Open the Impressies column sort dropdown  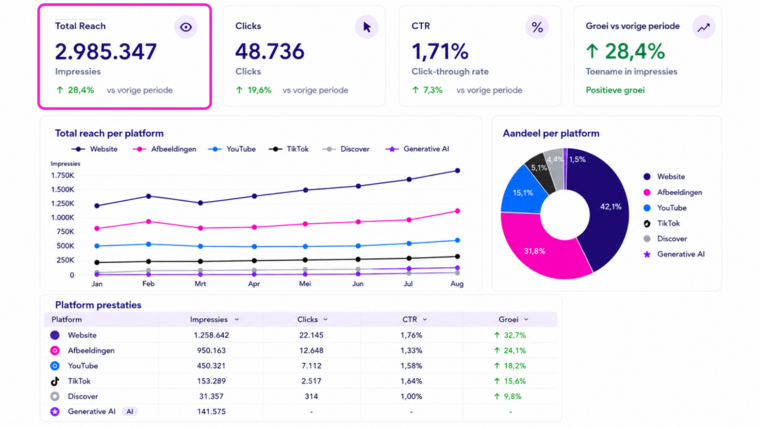click(237, 319)
